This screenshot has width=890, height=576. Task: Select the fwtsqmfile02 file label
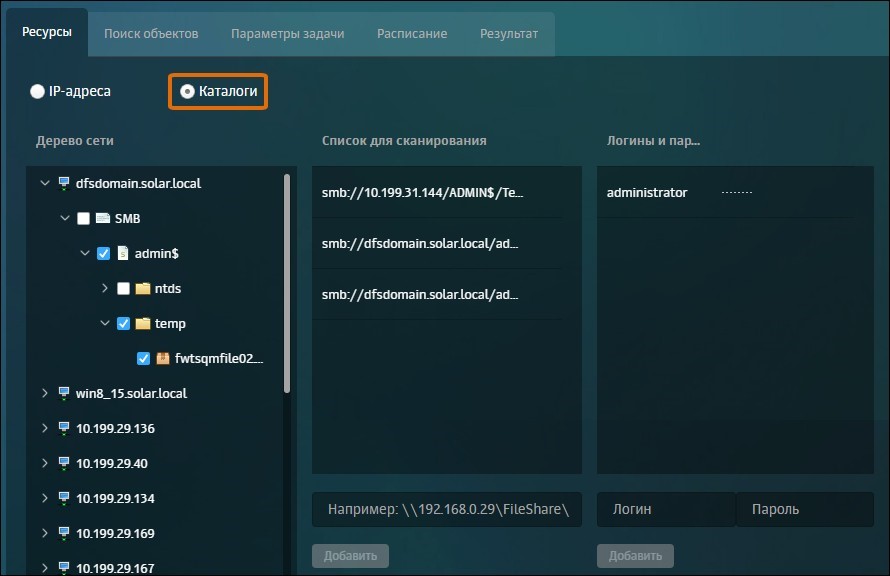[219, 359]
